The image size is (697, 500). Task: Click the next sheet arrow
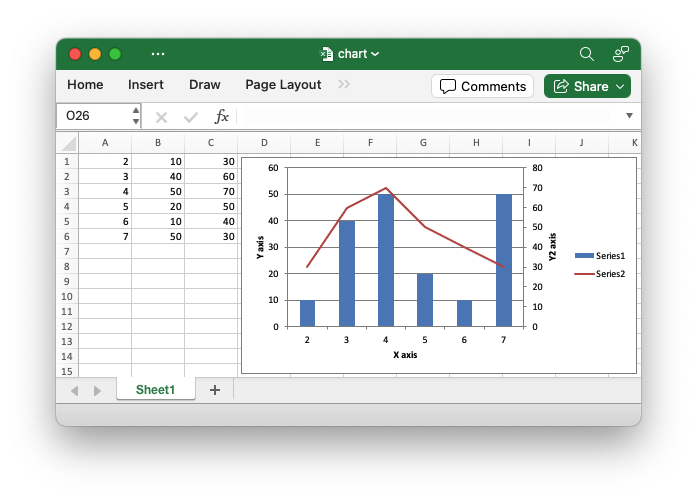coord(97,390)
